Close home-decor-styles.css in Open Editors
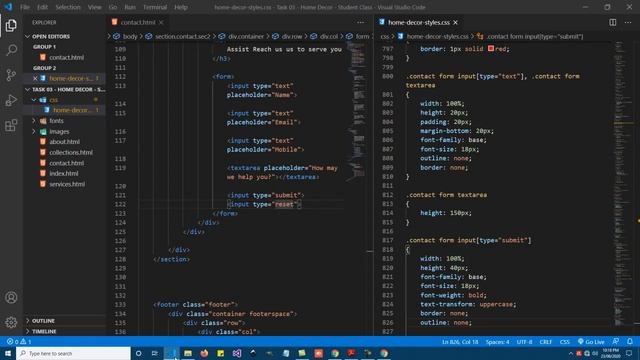 click(35, 78)
